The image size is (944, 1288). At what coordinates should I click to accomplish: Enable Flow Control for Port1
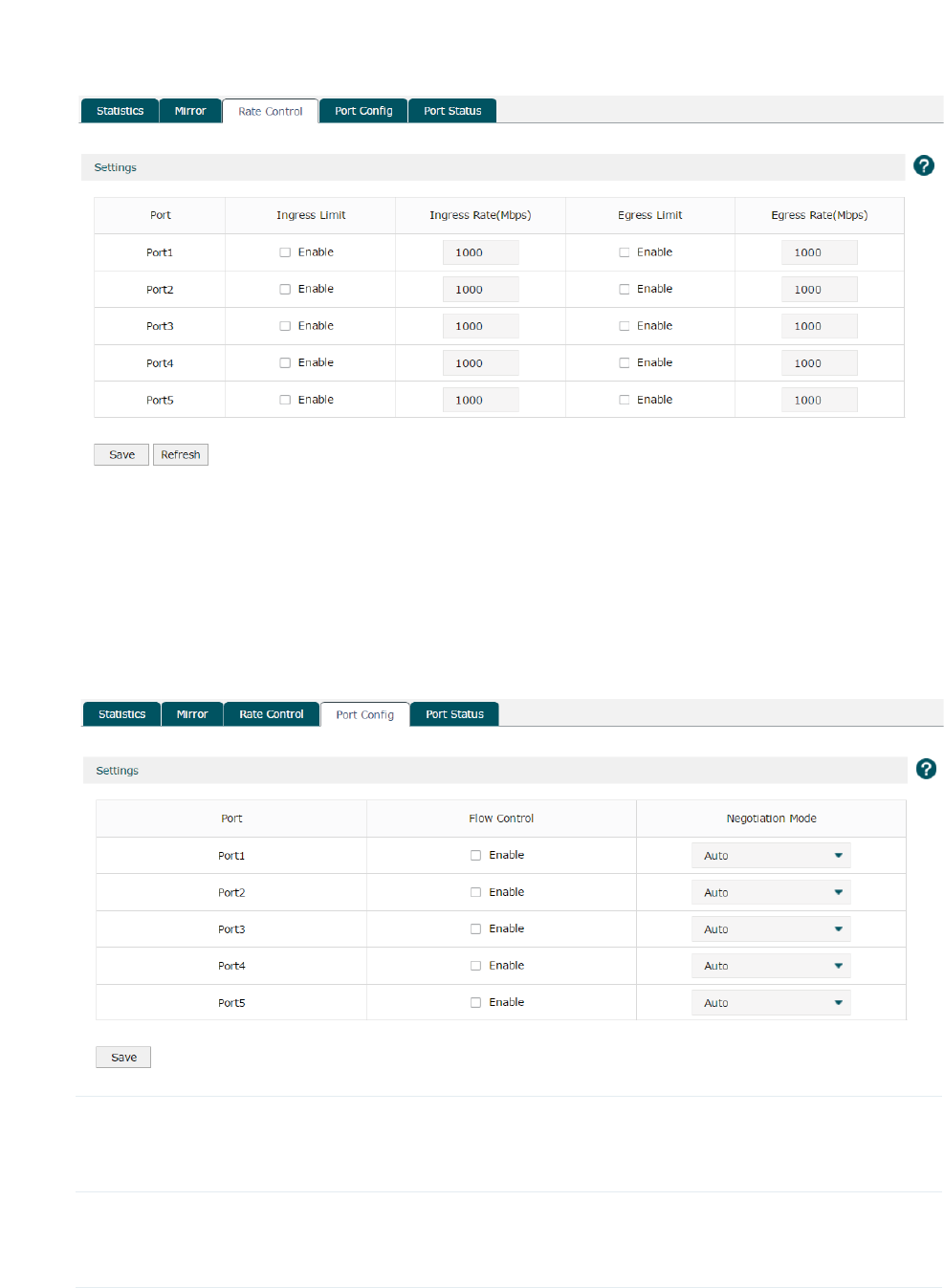pos(475,856)
